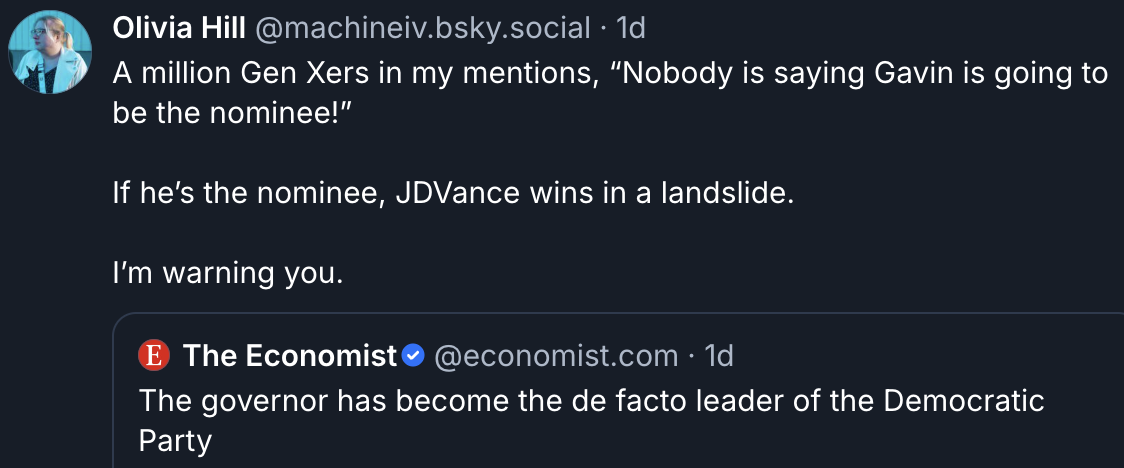Click The Economist red E logo
This screenshot has width=1124, height=468.
tap(153, 355)
